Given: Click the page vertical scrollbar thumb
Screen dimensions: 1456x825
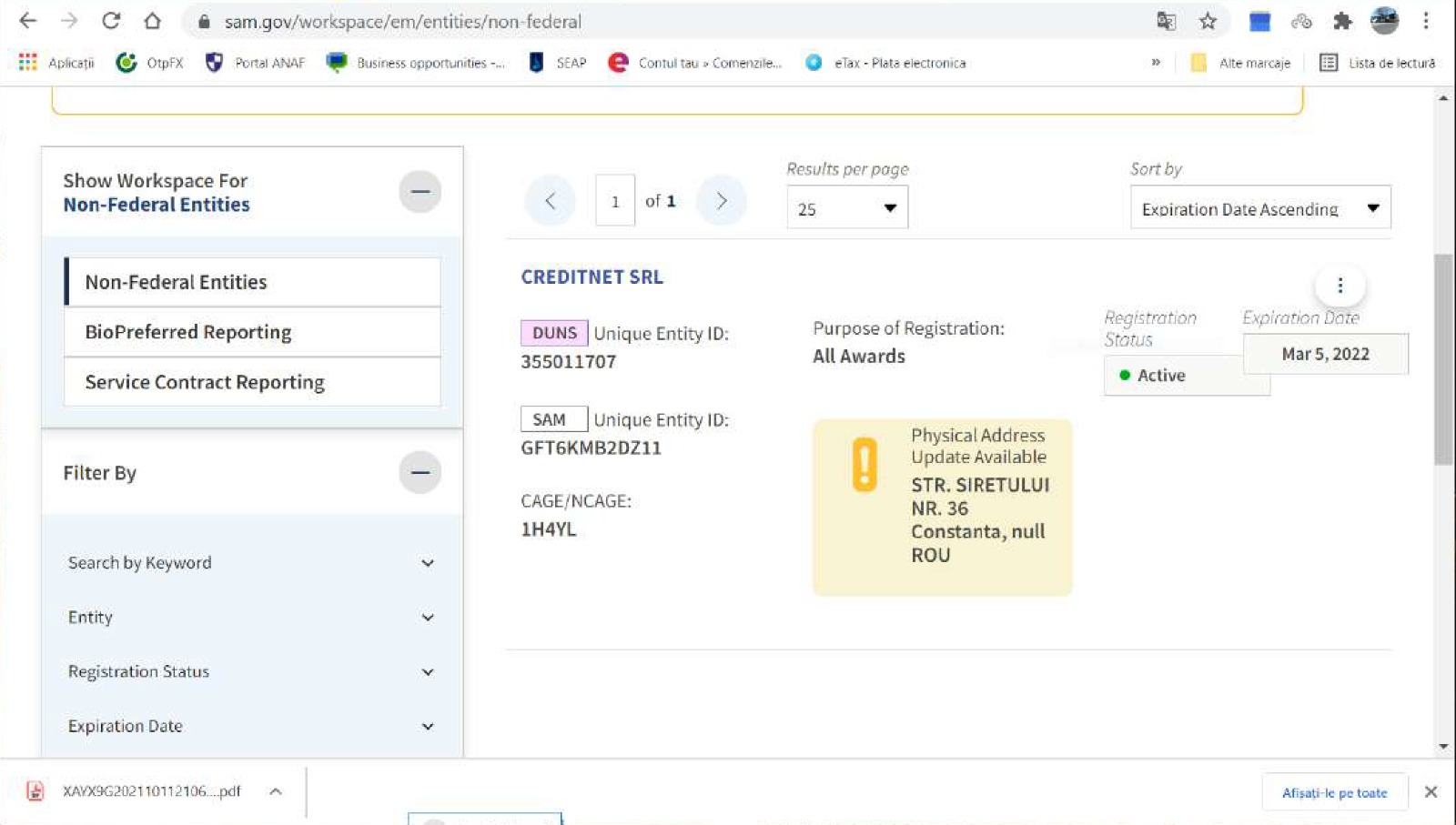Looking at the screenshot, I should click(1442, 359).
